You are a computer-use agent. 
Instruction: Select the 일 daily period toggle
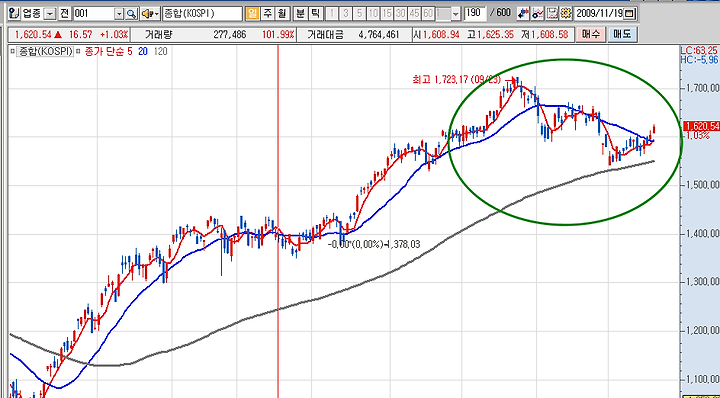pyautogui.click(x=252, y=14)
